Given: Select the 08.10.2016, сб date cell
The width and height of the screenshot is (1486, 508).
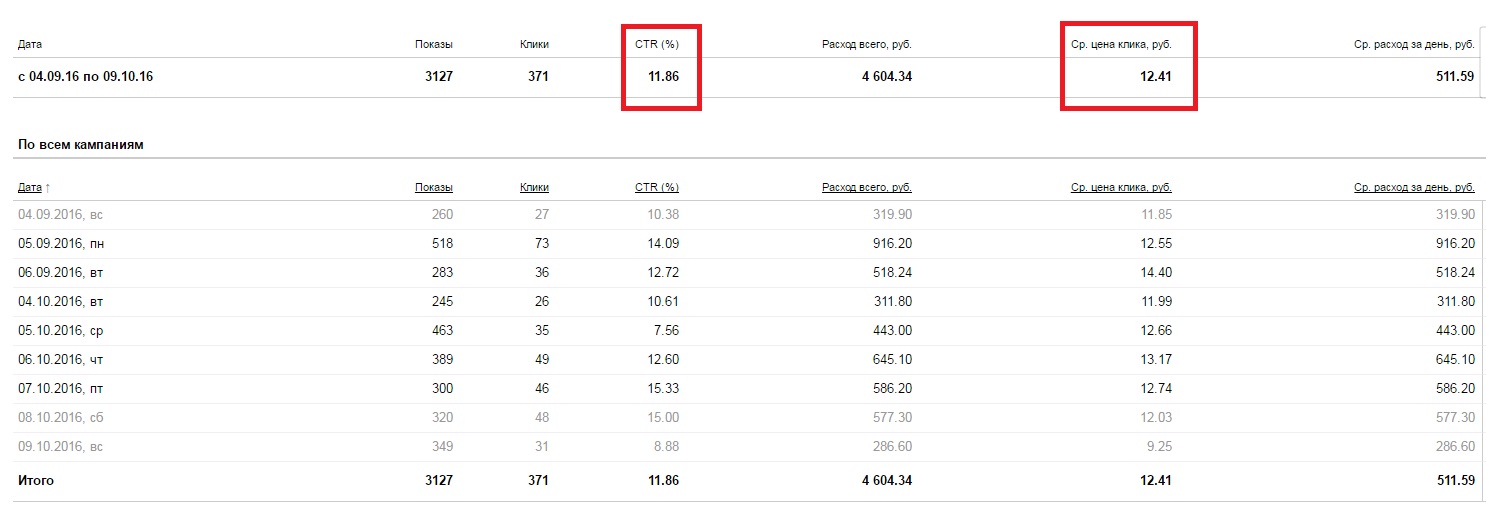Looking at the screenshot, I should 59,417.
